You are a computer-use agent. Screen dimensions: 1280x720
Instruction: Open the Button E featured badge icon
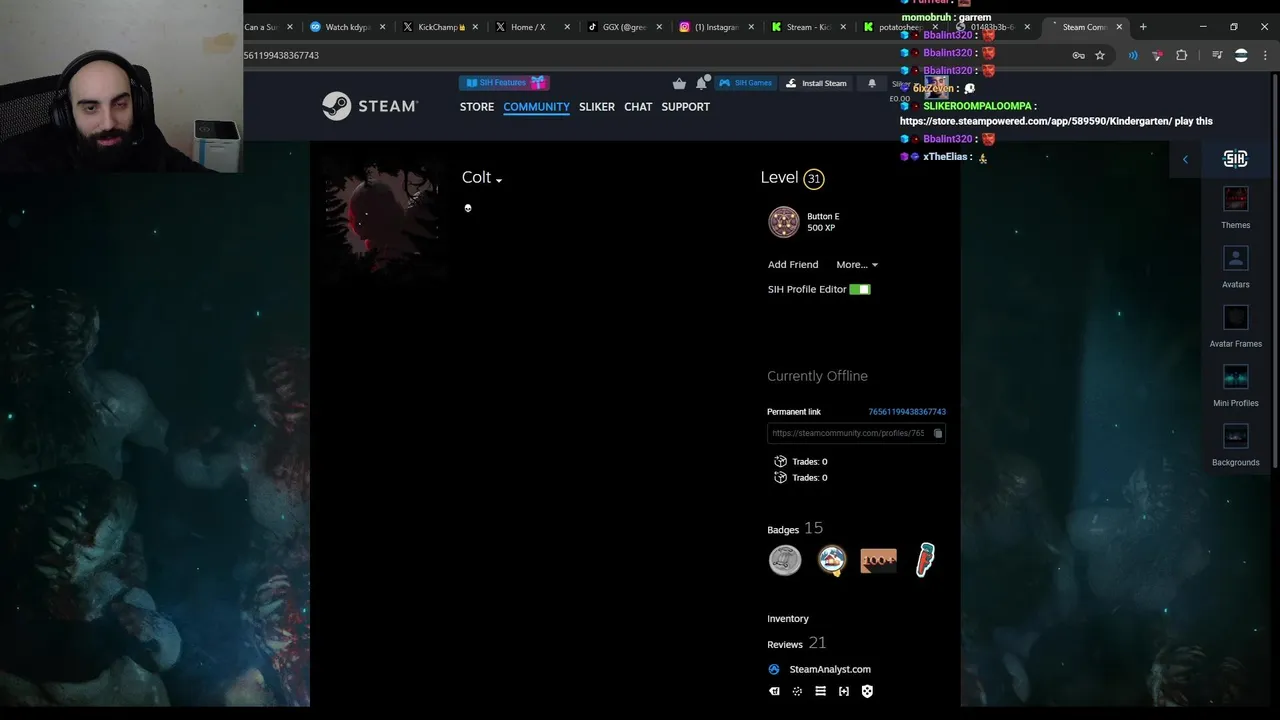pos(784,222)
